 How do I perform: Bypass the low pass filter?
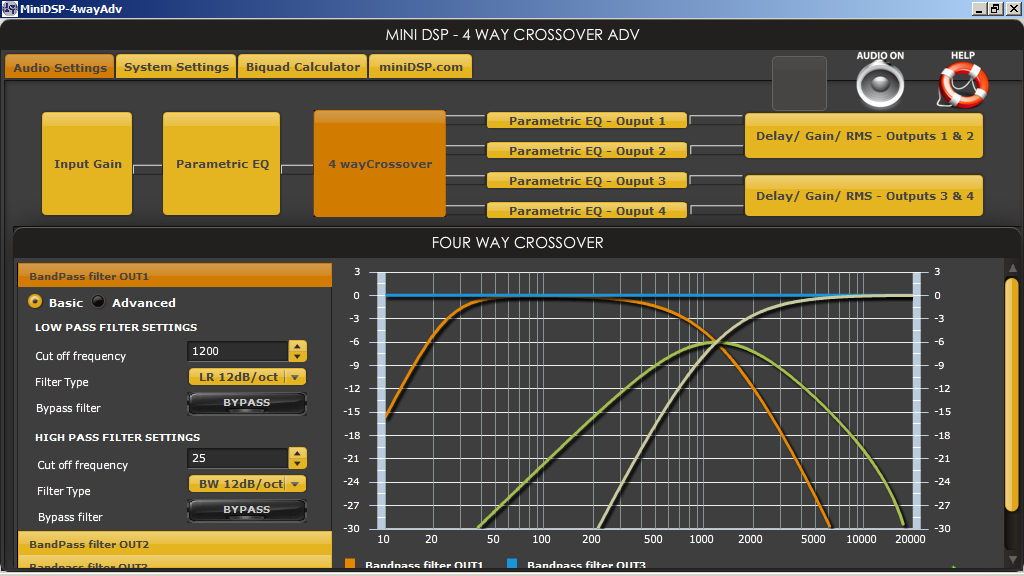click(247, 403)
